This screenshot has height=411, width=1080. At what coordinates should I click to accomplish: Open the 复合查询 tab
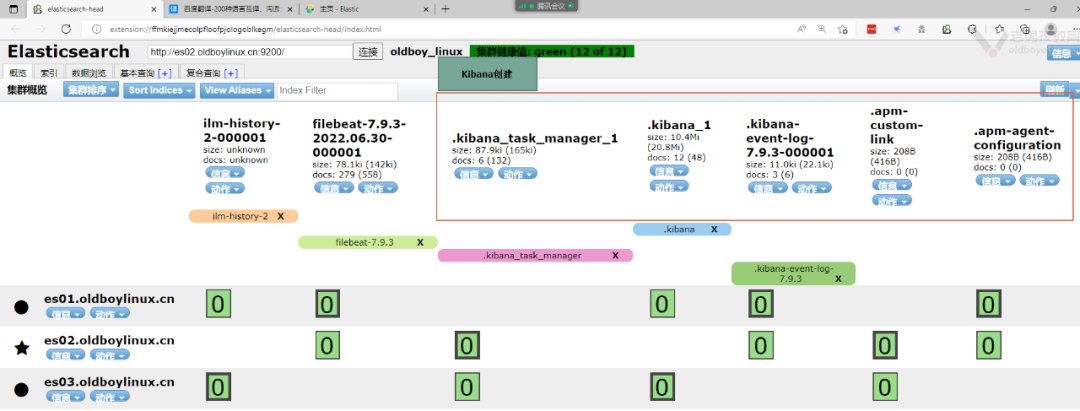click(211, 73)
